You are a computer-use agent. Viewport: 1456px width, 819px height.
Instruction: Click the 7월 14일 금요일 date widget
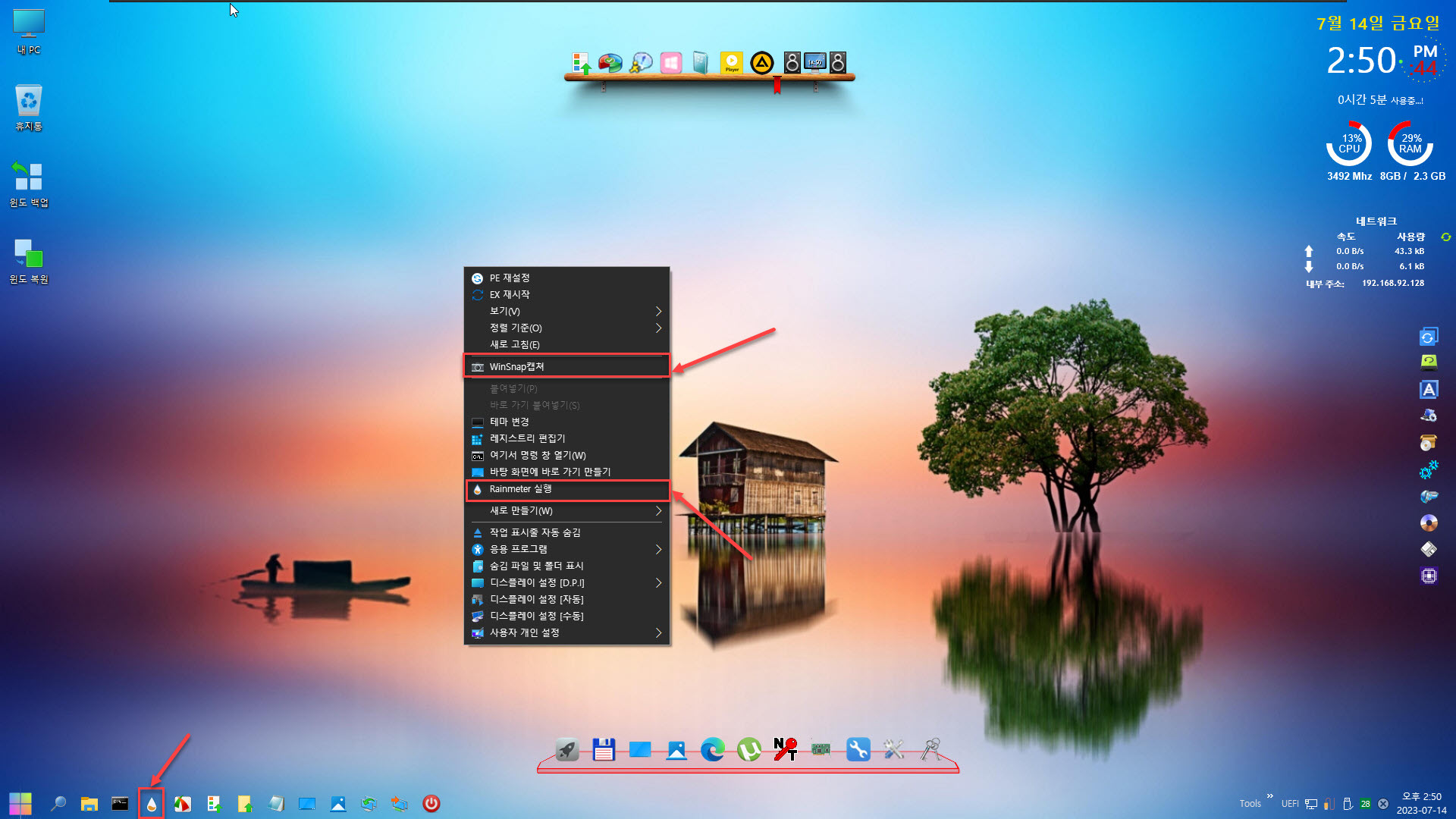tap(1378, 24)
